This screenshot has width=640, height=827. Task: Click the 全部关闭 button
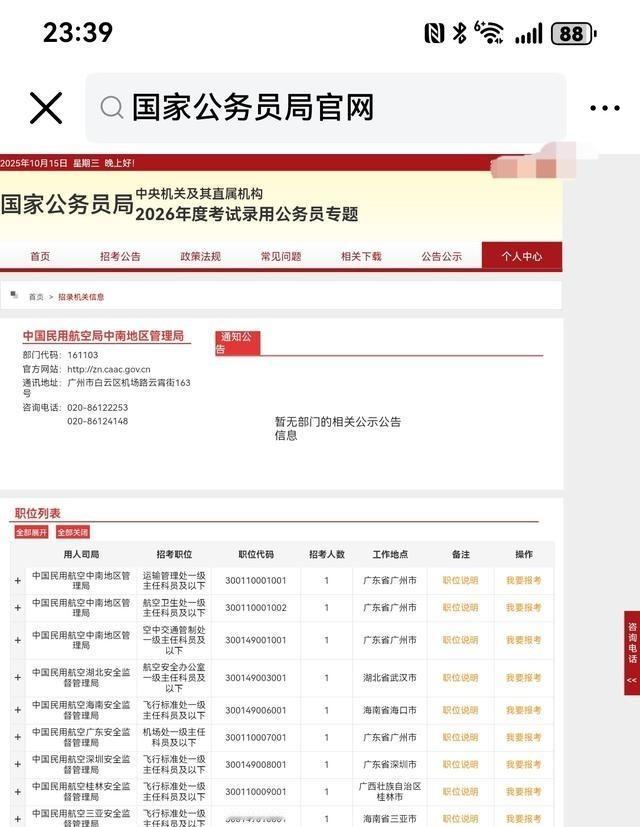(73, 532)
